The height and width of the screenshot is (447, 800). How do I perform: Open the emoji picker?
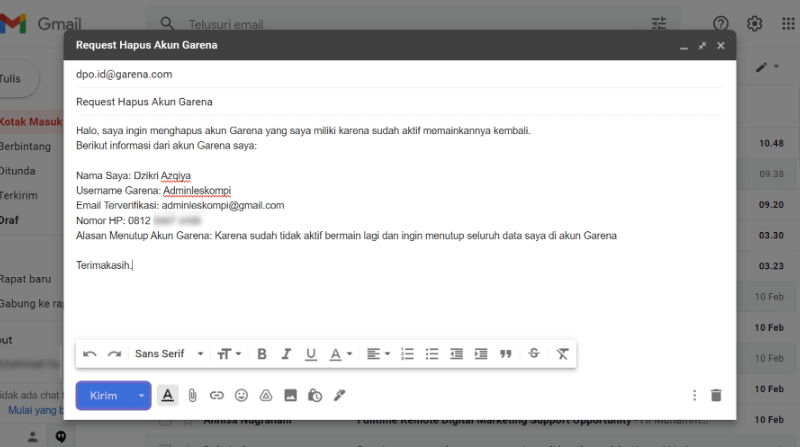pyautogui.click(x=241, y=395)
